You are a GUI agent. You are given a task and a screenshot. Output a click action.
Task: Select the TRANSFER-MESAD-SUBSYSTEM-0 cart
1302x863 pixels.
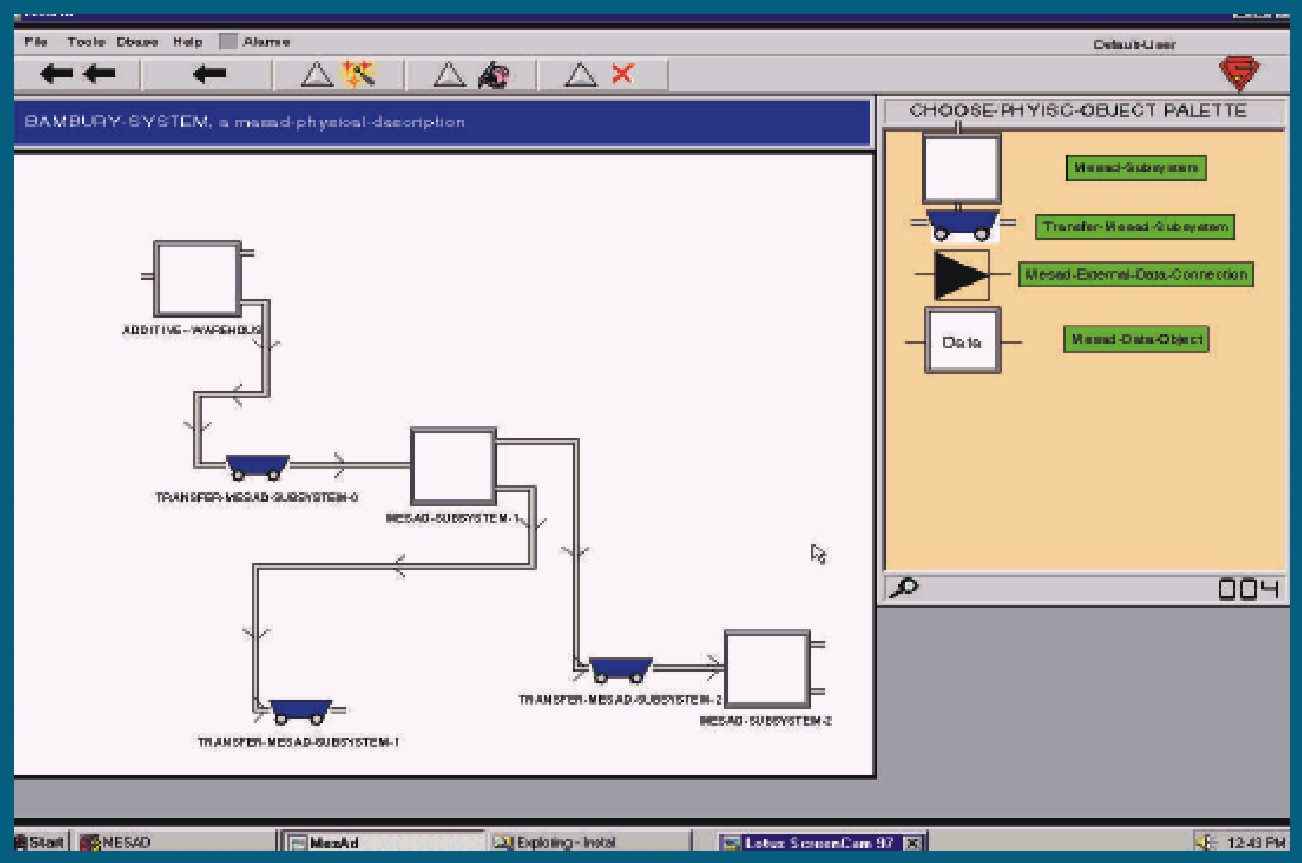point(257,467)
